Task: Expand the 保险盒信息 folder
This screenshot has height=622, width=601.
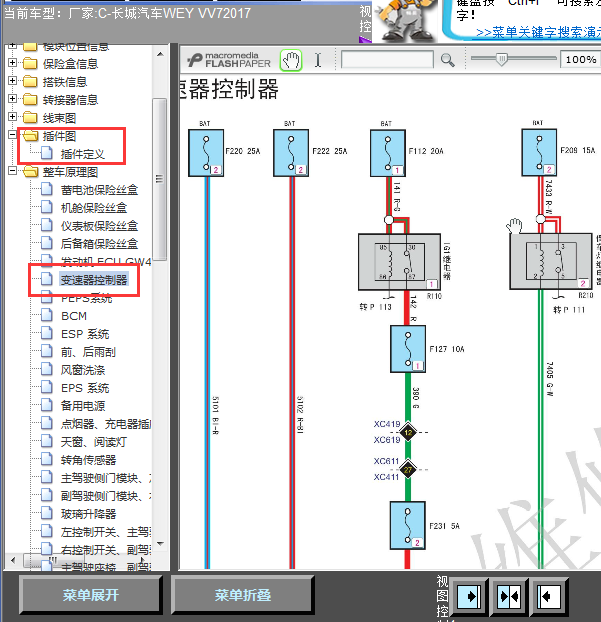Action: click(12, 63)
